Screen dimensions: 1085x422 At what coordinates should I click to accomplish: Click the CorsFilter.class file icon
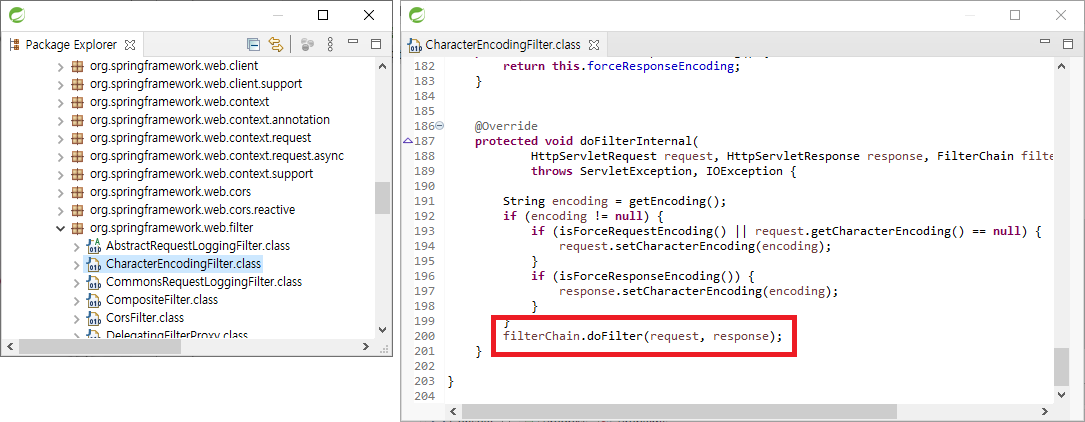93,318
